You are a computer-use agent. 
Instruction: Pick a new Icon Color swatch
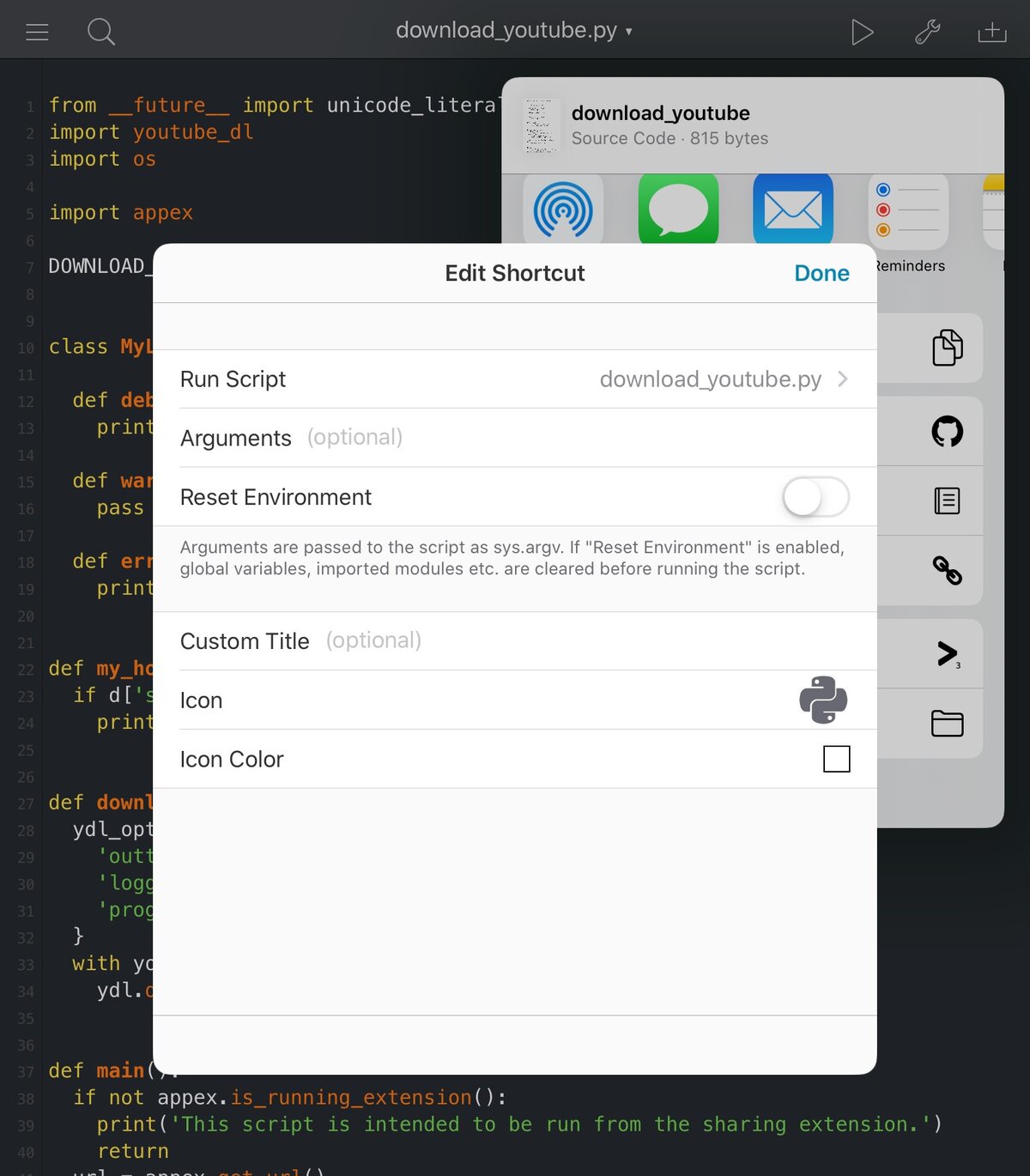tap(836, 759)
